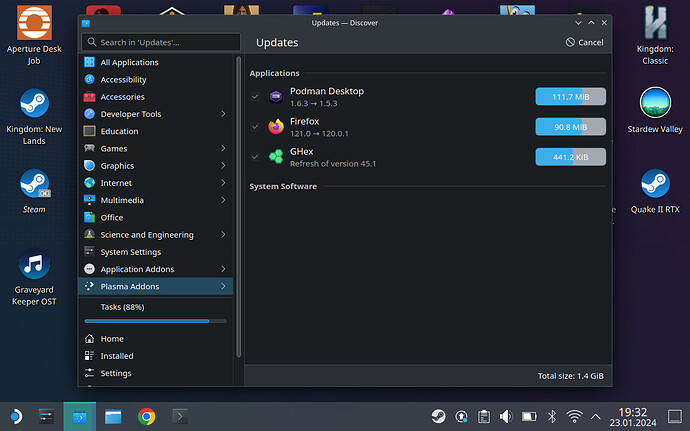The image size is (690, 431).
Task: Expand the Application Addons arrow
Action: point(223,269)
